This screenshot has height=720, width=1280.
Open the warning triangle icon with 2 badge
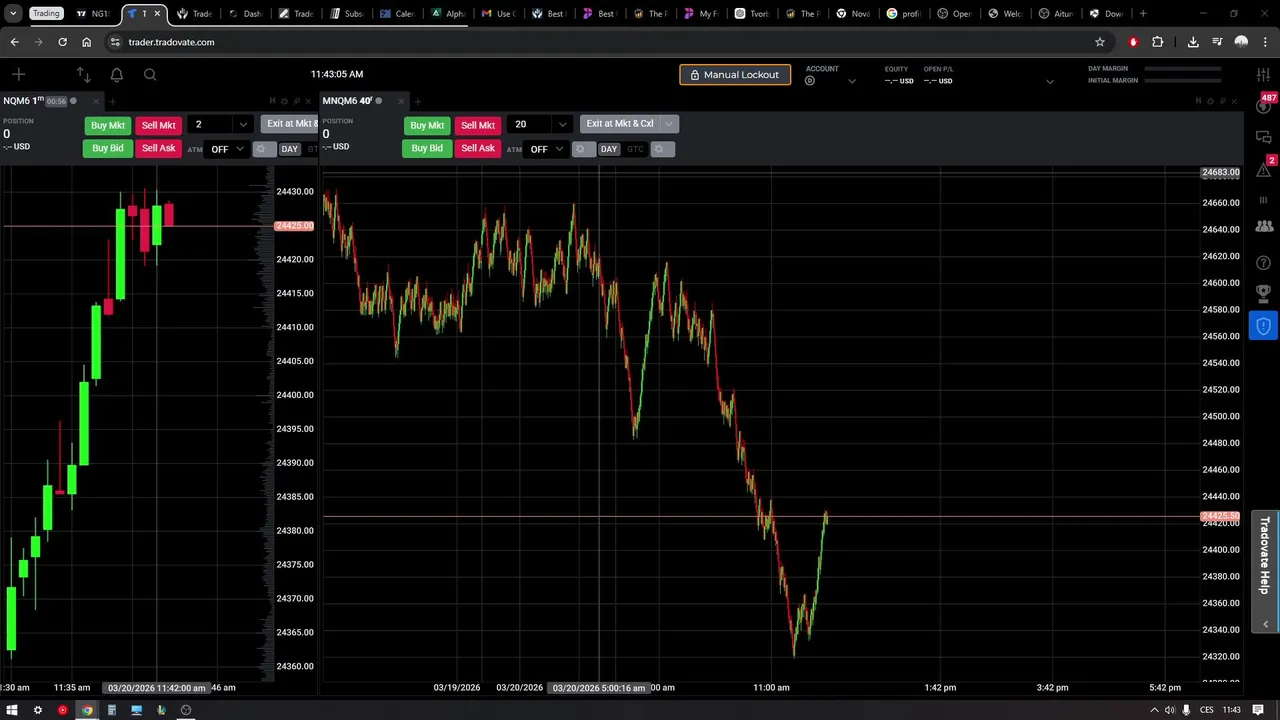click(1263, 169)
